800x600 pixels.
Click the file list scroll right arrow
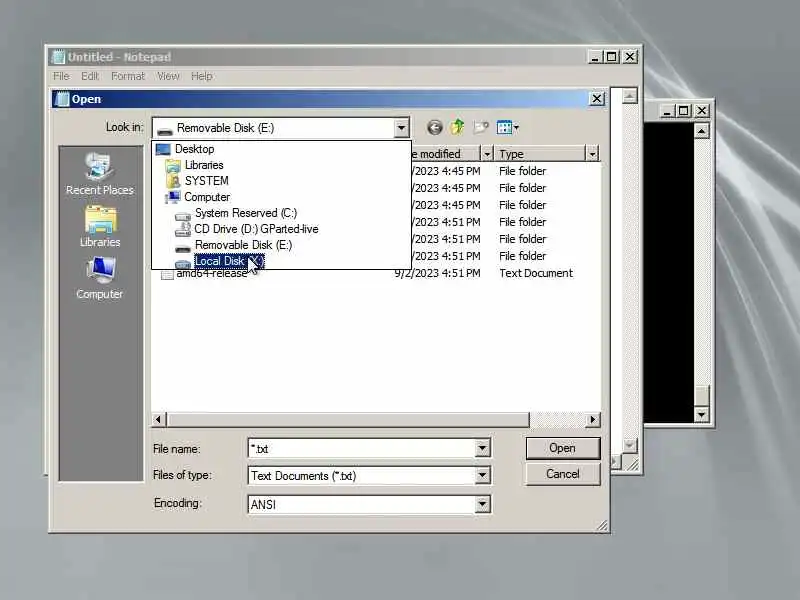click(x=593, y=419)
